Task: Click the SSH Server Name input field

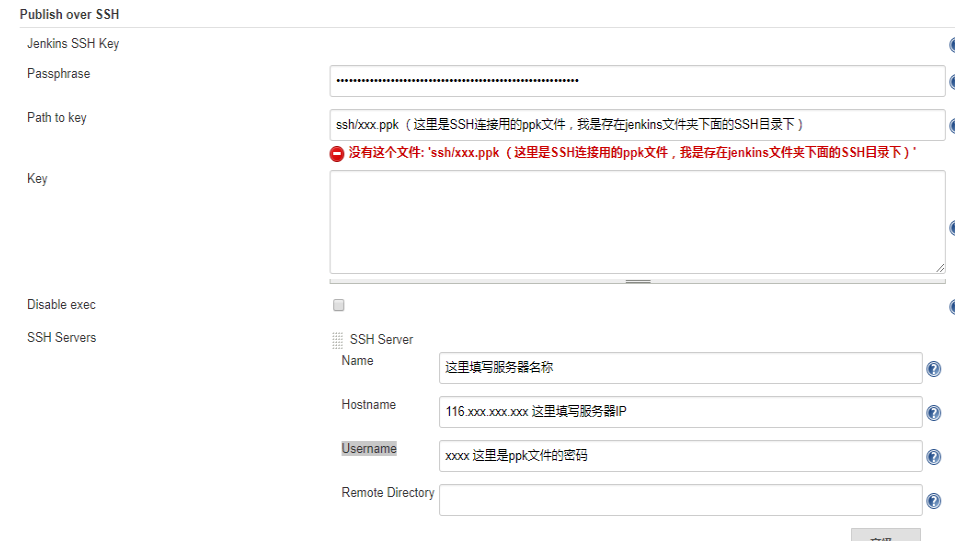Action: pyautogui.click(x=680, y=368)
